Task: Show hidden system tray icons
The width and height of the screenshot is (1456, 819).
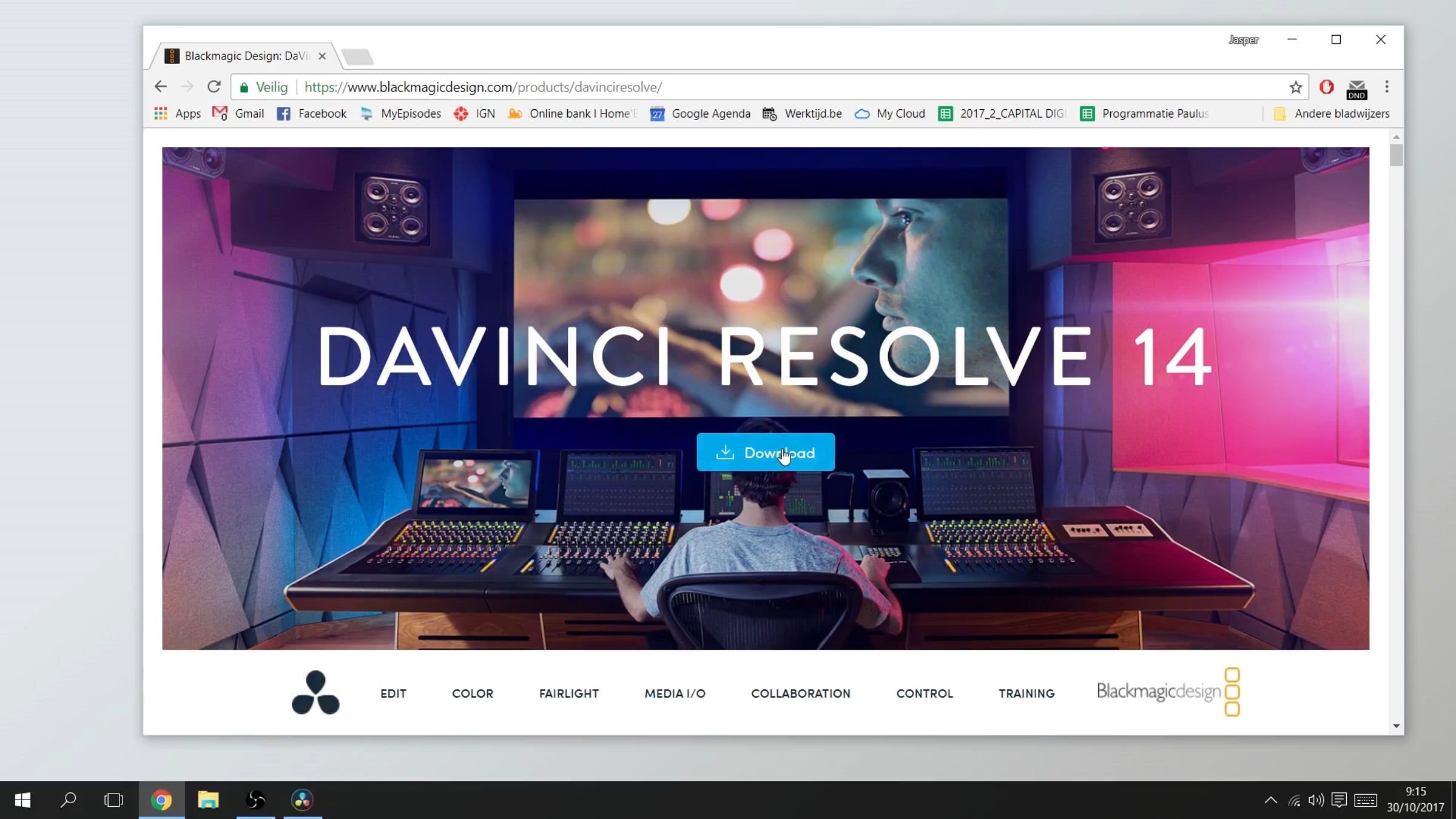Action: pyautogui.click(x=1270, y=800)
